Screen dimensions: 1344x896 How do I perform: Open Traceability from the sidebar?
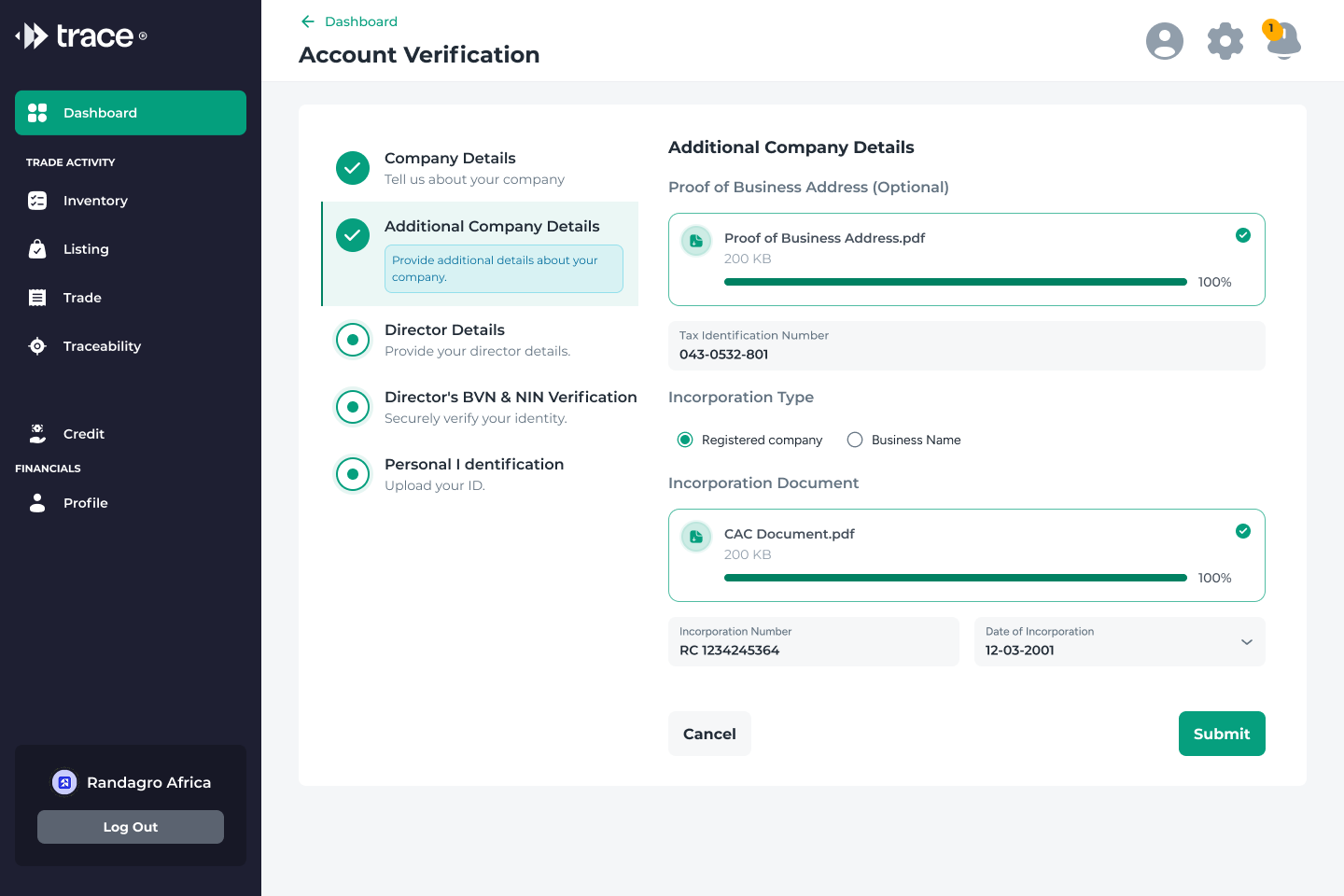(131, 346)
